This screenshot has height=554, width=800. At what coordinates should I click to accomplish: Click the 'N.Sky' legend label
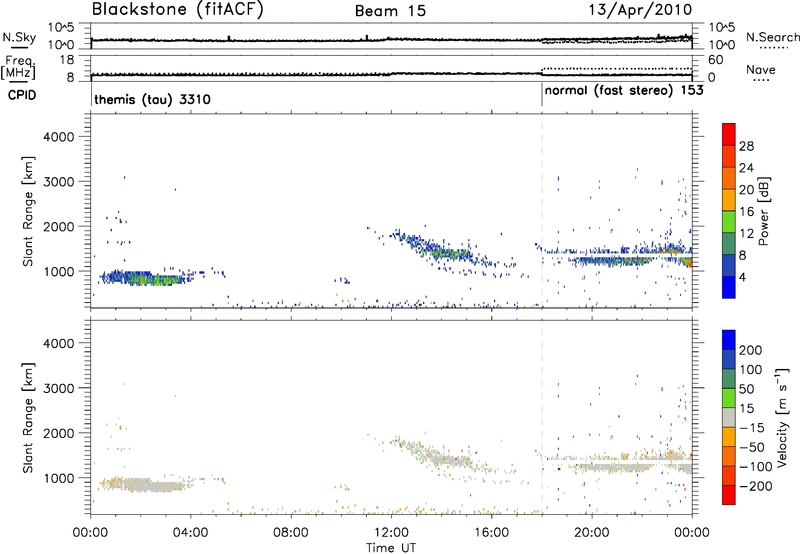[19, 38]
